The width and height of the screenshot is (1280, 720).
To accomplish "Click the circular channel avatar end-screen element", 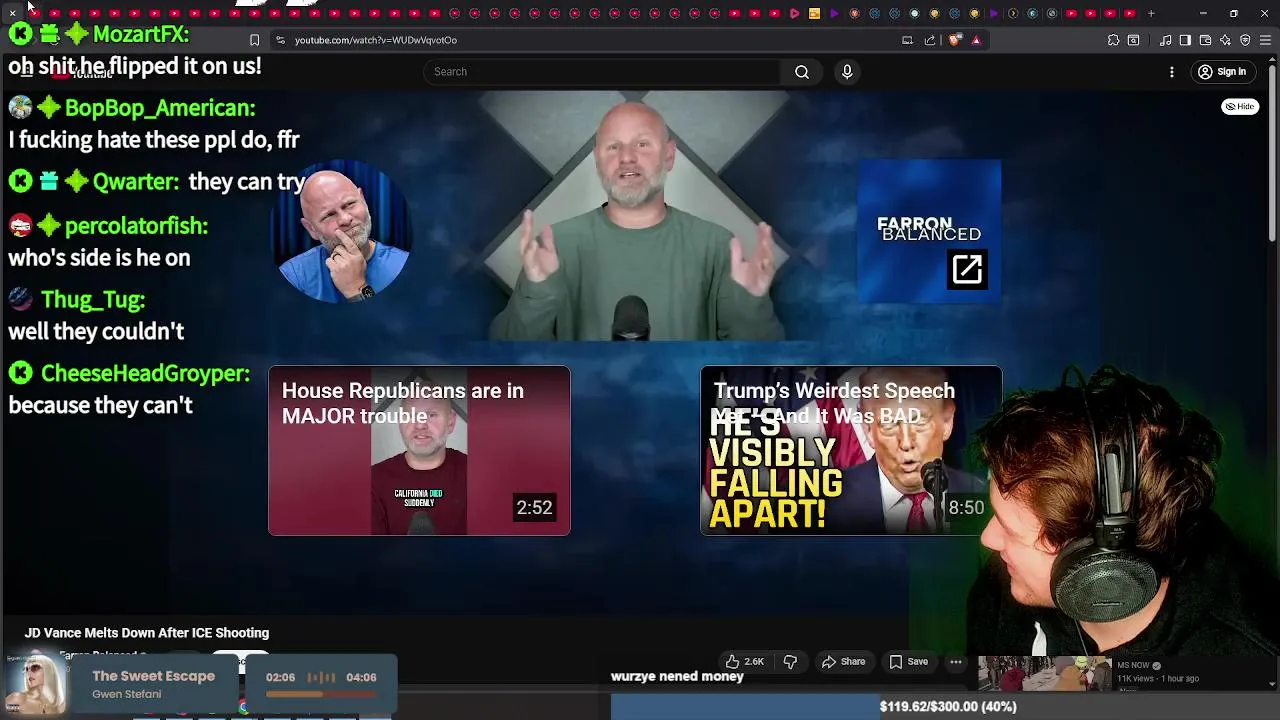I will coord(340,230).
